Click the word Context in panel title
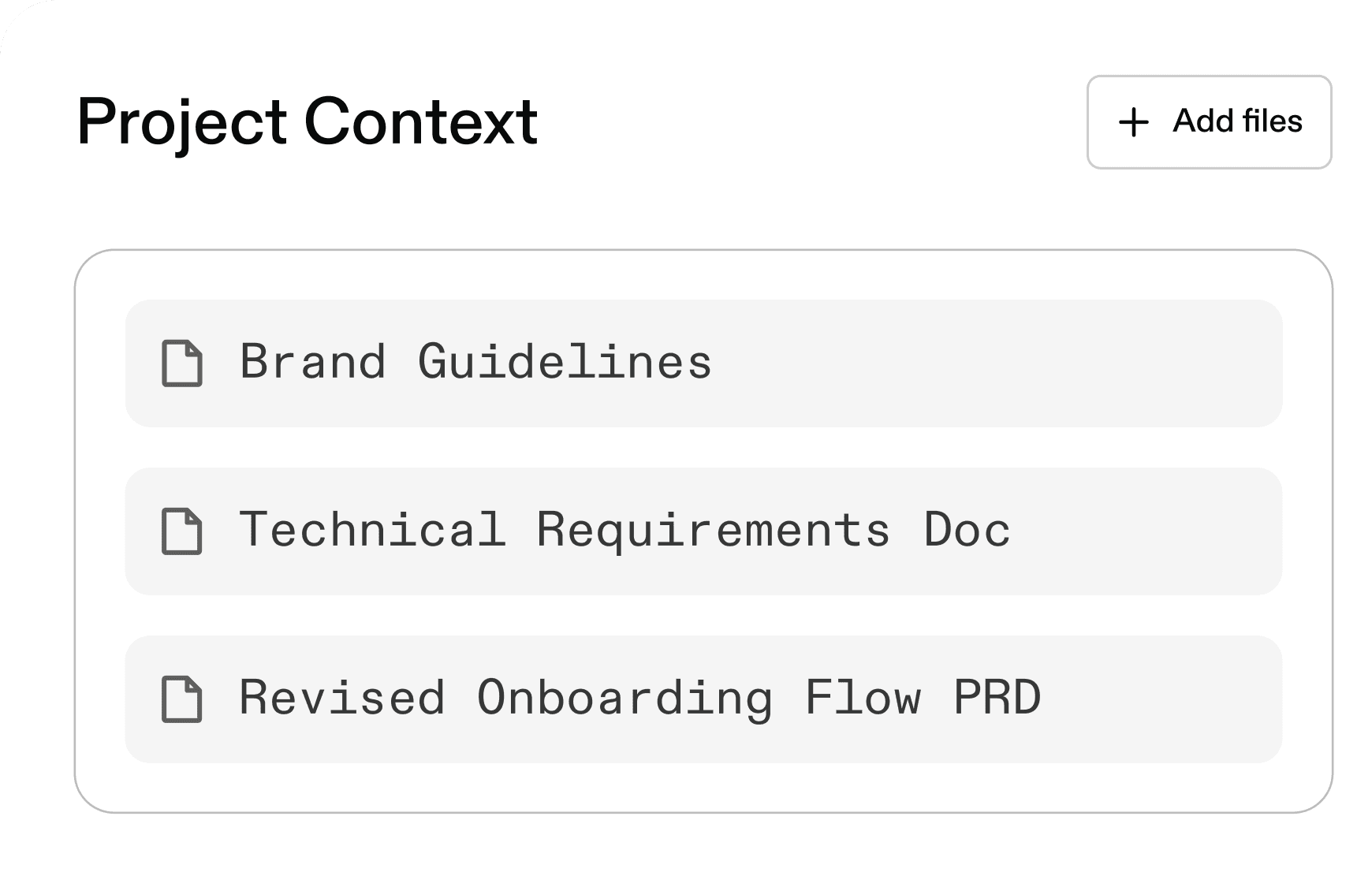The image size is (1372, 887). click(x=420, y=122)
